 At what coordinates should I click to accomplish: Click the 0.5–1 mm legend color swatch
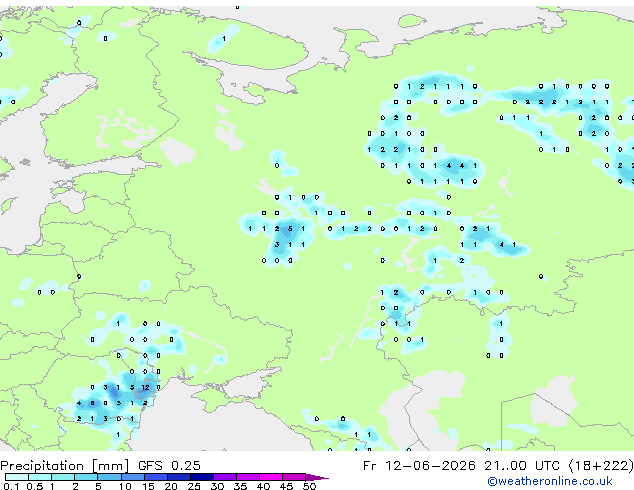tap(40, 477)
